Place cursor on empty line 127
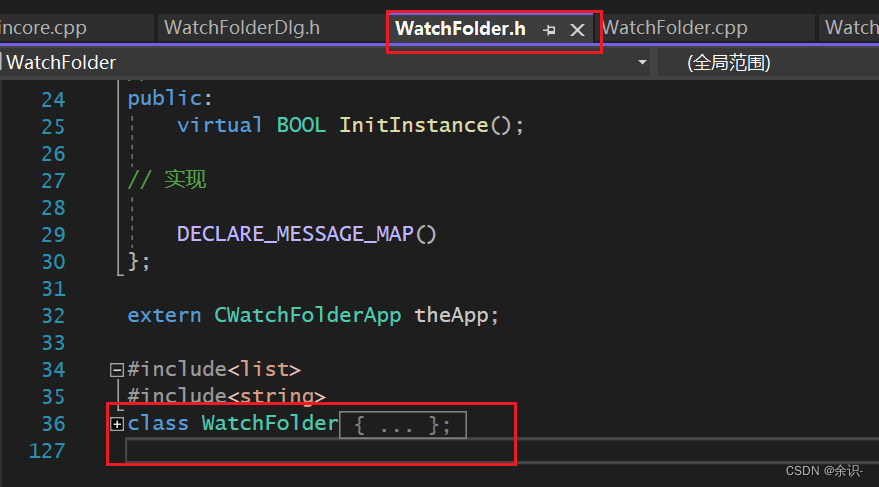This screenshot has width=879, height=487. coord(502,451)
